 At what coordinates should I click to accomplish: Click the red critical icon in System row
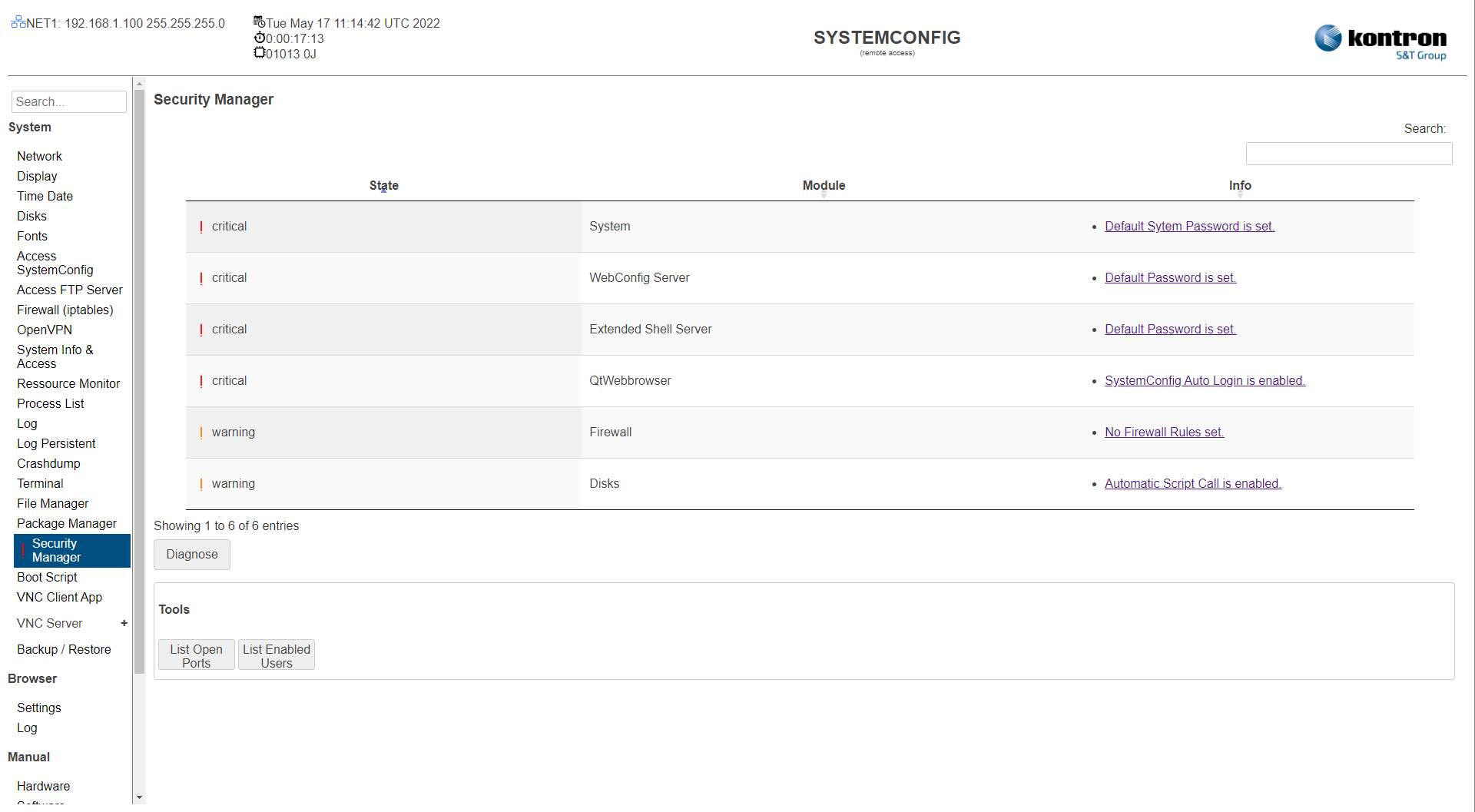[x=201, y=227]
